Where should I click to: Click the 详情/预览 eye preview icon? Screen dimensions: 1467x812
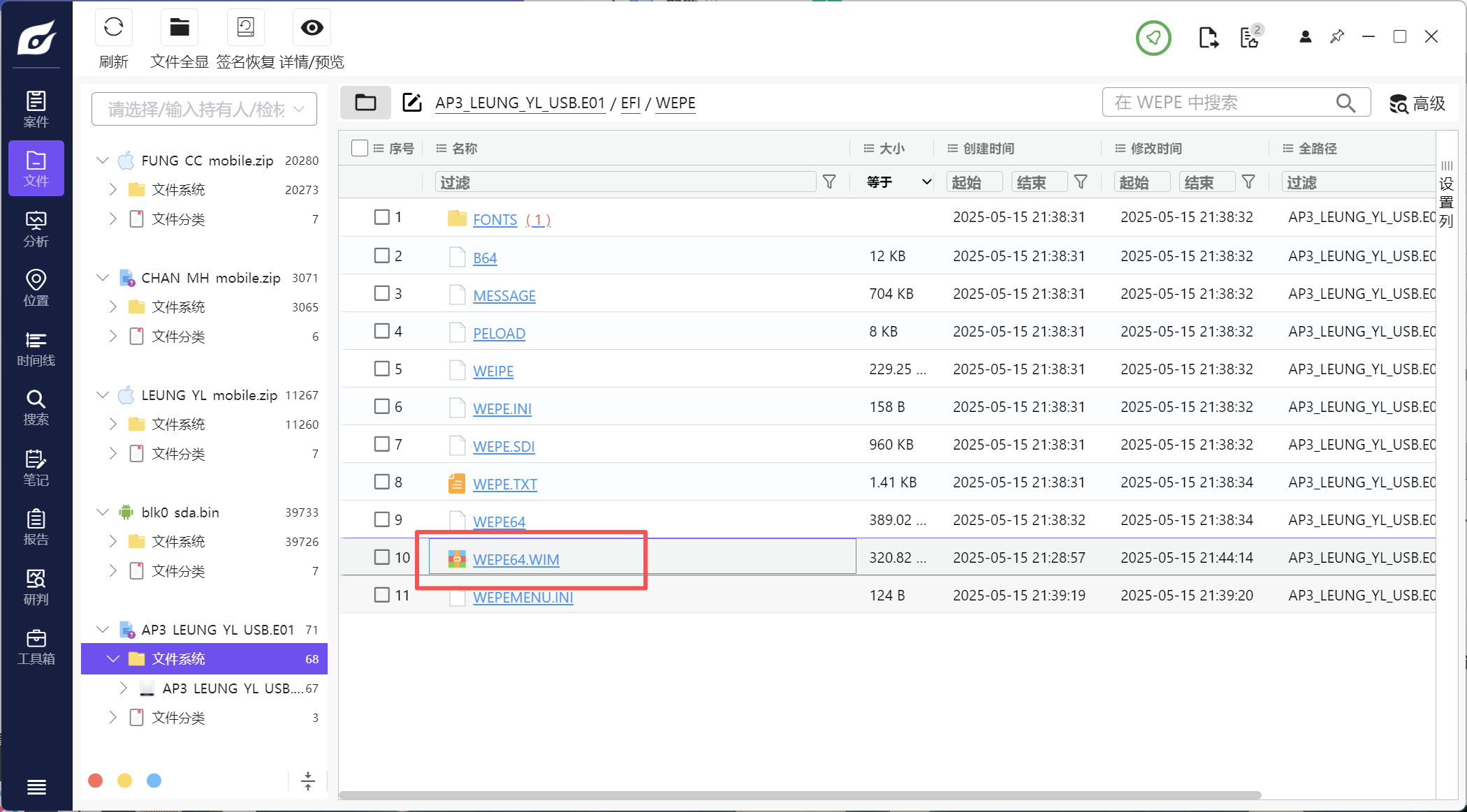coord(312,28)
